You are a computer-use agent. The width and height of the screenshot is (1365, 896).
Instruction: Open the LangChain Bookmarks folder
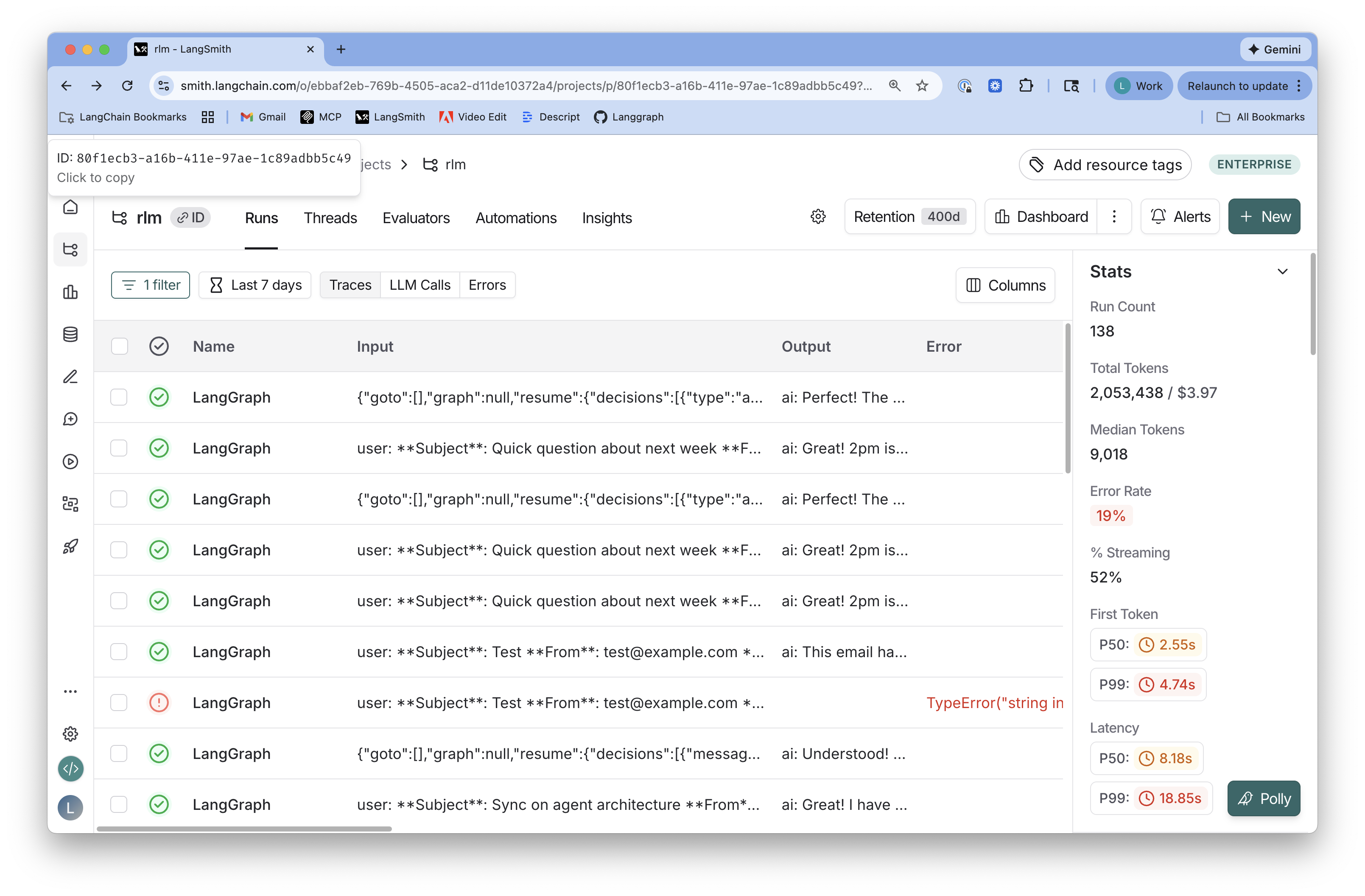(123, 117)
